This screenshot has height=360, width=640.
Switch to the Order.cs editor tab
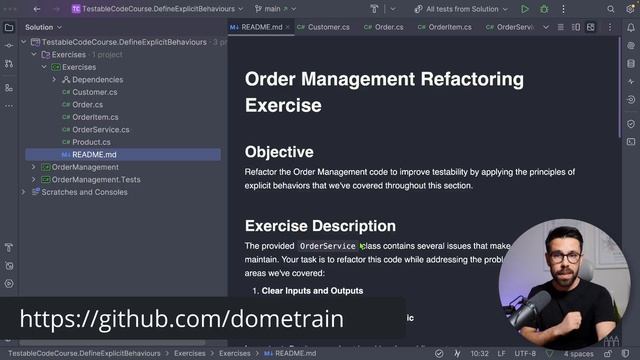coord(383,27)
